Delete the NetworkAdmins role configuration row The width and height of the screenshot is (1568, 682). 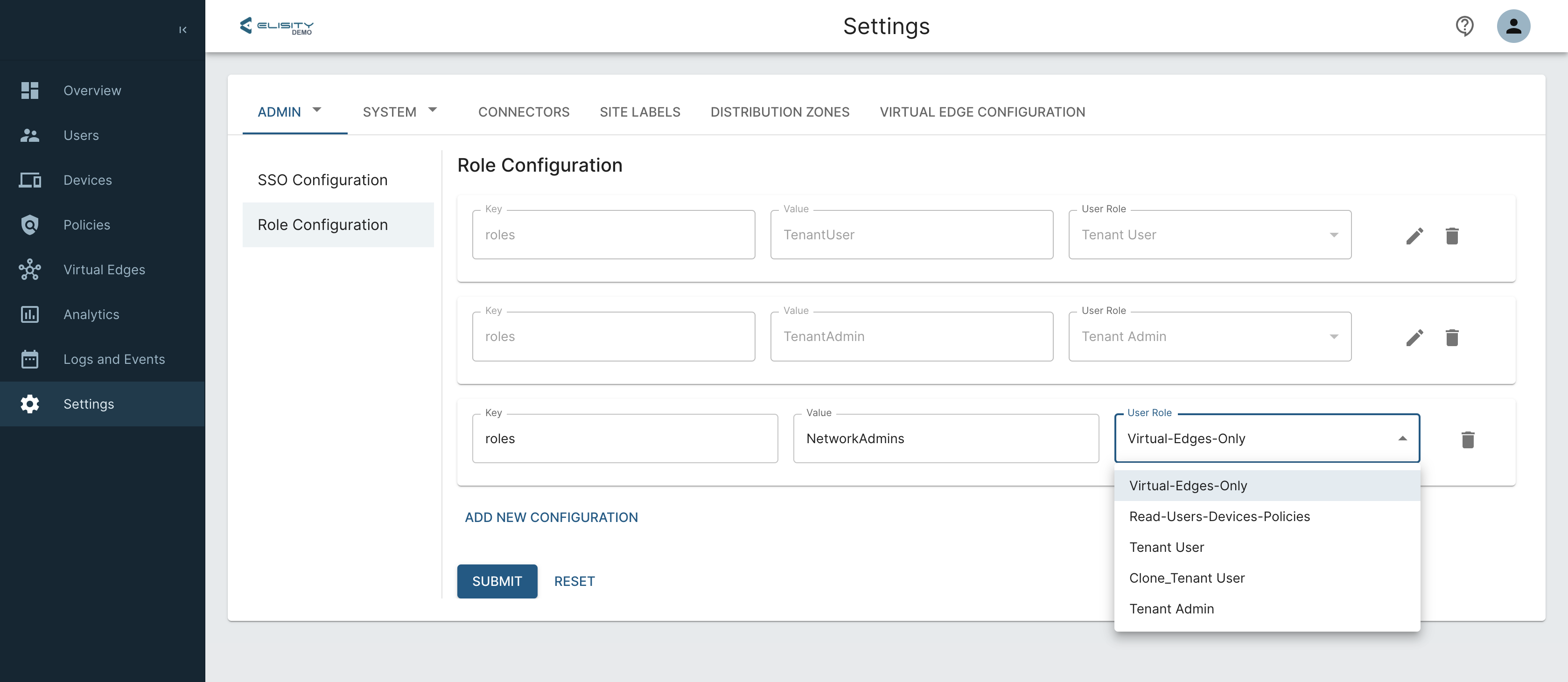click(x=1468, y=439)
